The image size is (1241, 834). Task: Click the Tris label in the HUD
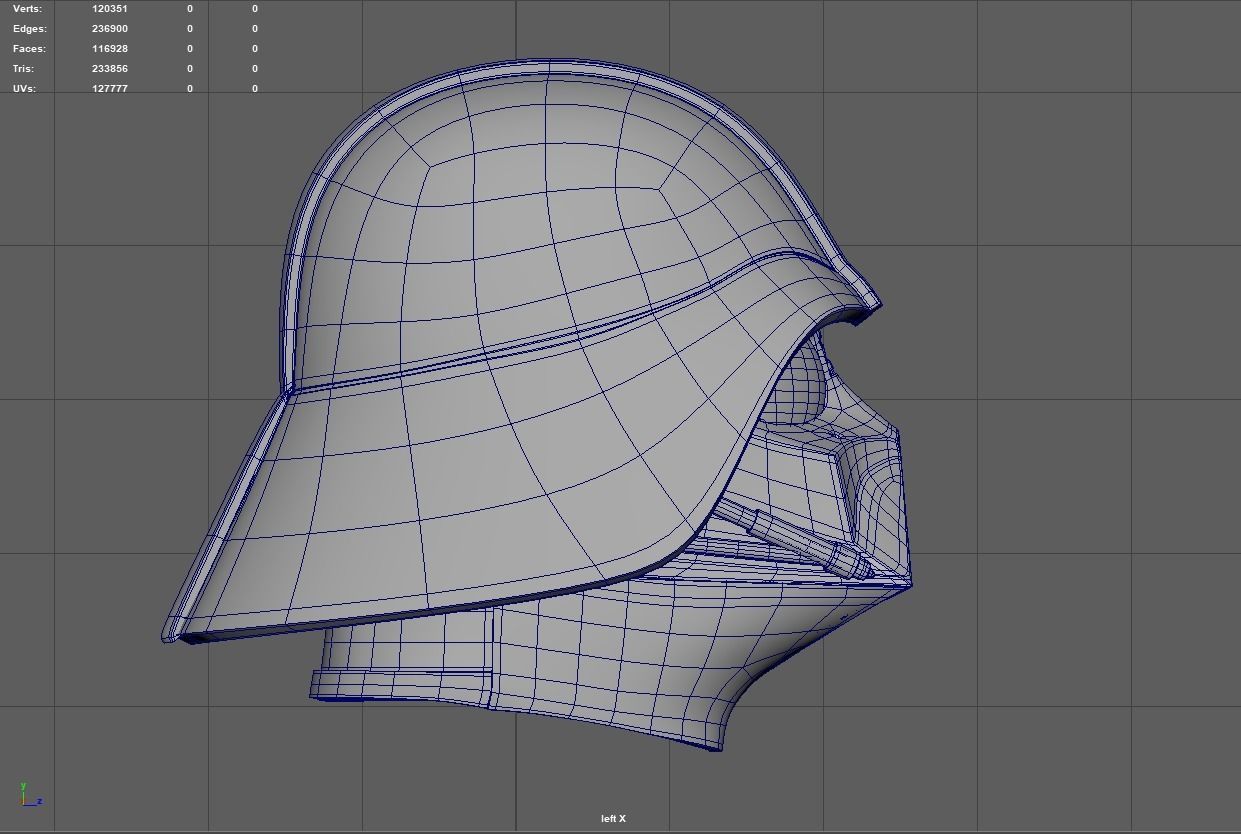pyautogui.click(x=23, y=68)
